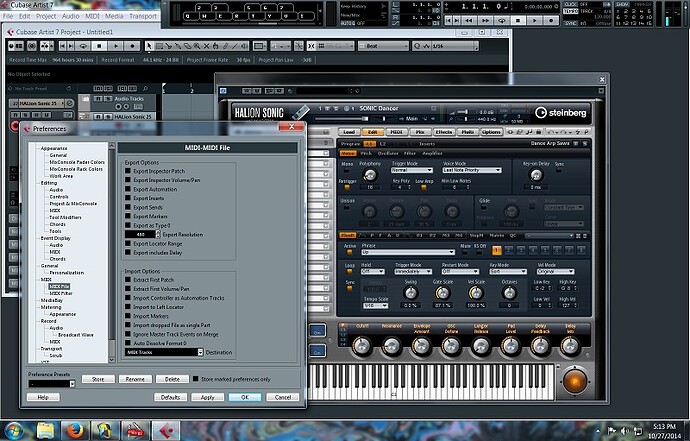Screen dimensions: 690x441
Task: Select the arrow Object Selection tool
Action: point(149,46)
